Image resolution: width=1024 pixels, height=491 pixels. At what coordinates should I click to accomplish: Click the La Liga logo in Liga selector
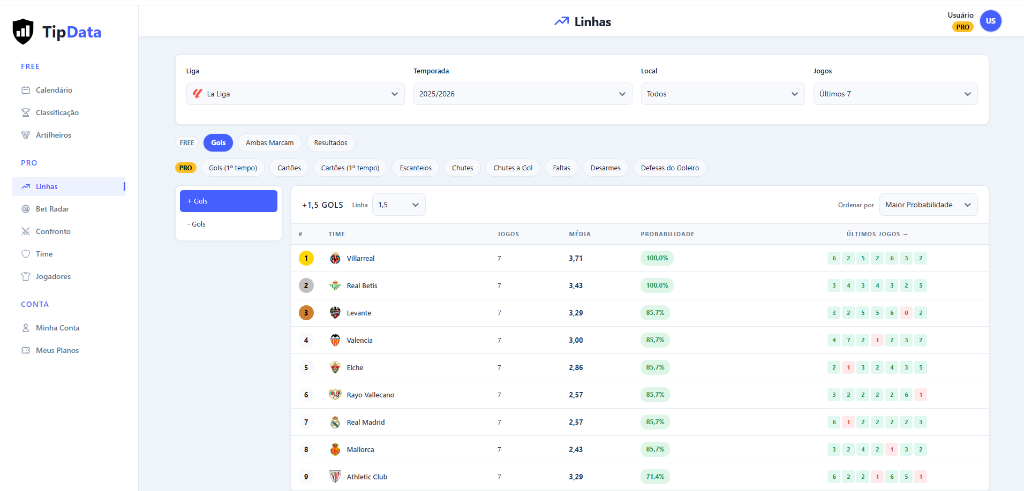point(198,93)
